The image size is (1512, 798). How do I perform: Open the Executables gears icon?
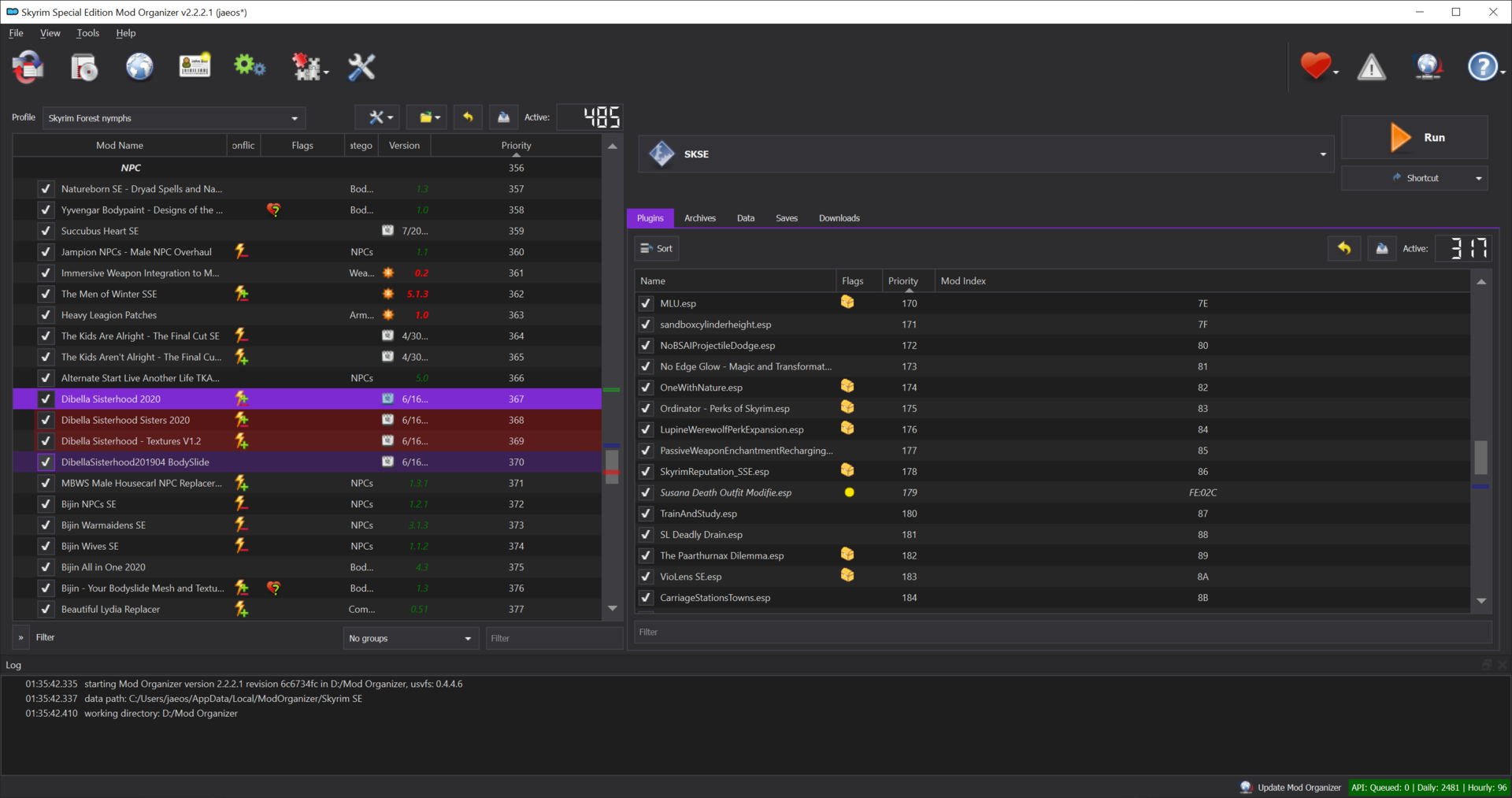[250, 65]
